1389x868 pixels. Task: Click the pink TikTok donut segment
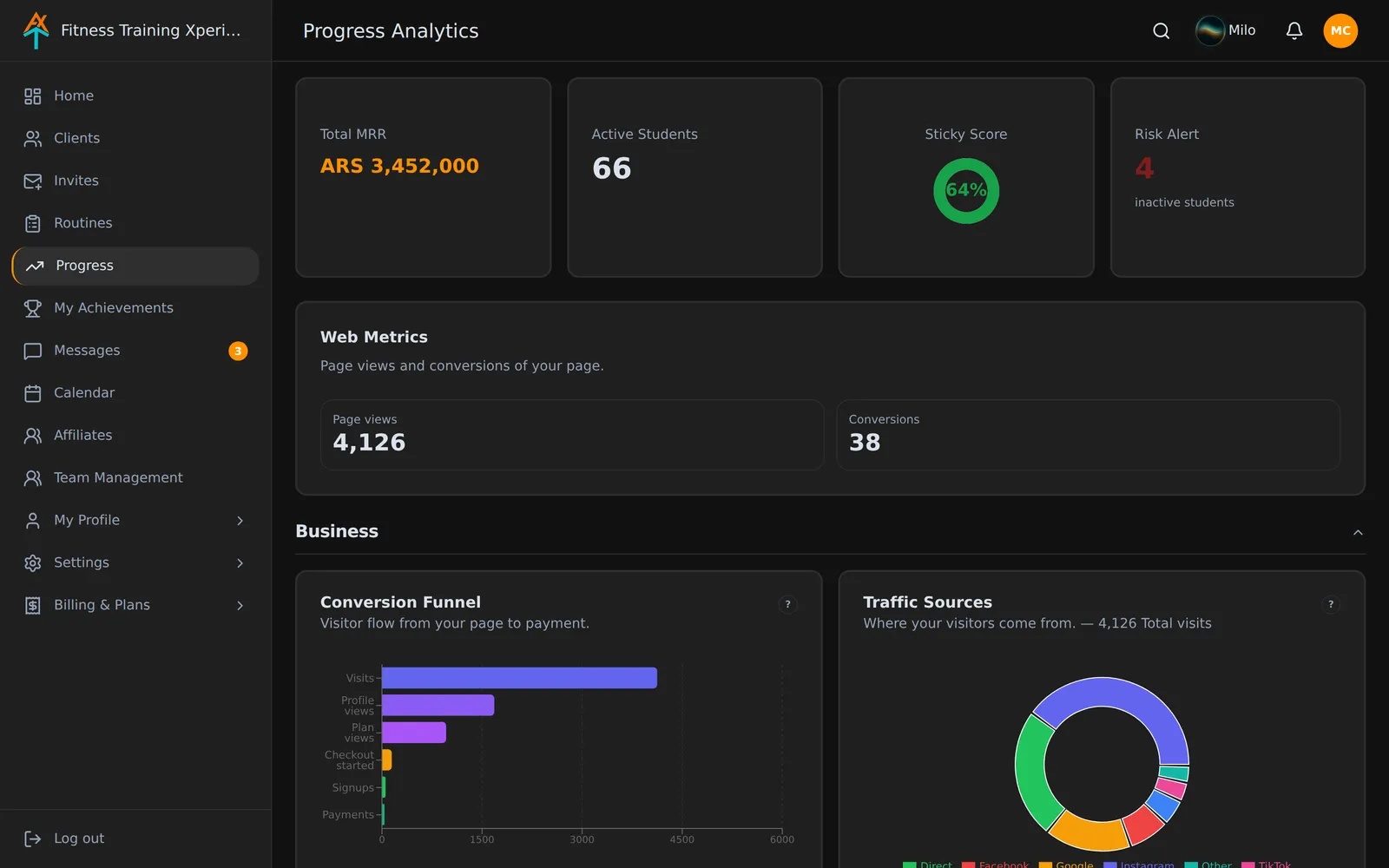pos(1172,788)
